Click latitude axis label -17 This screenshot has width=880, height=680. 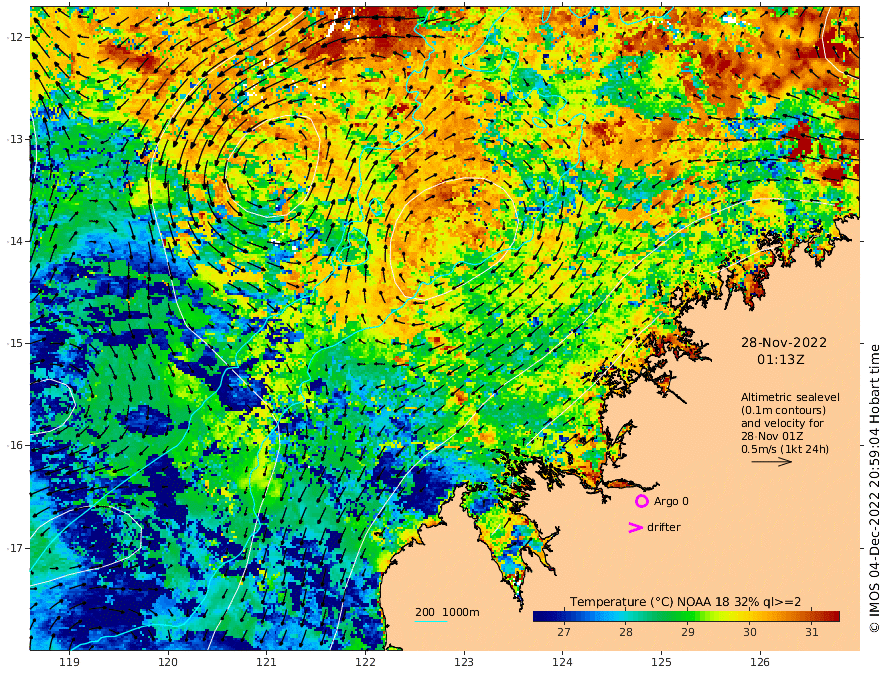pos(13,548)
